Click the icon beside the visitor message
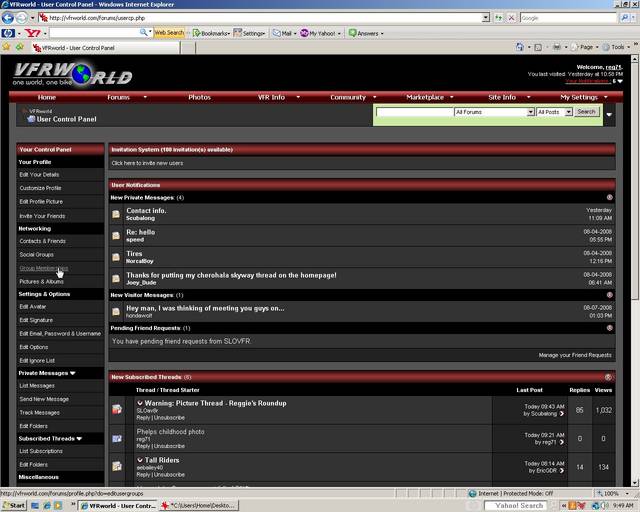The width and height of the screenshot is (640, 512). coord(116,311)
